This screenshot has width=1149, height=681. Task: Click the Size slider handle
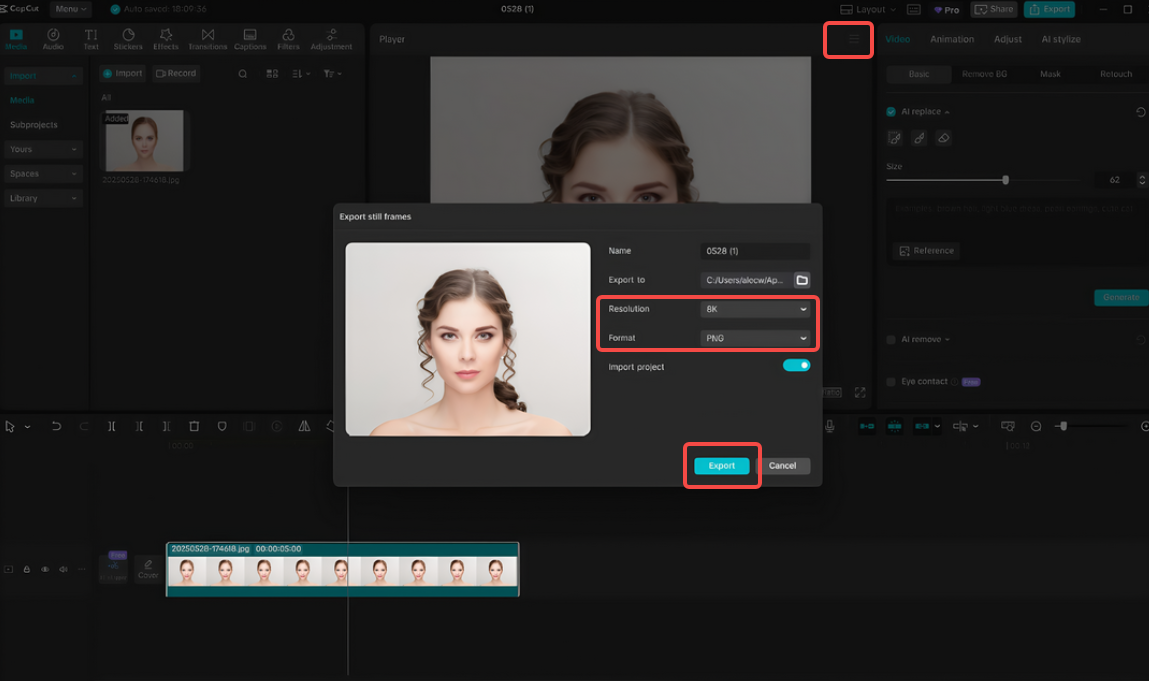pyautogui.click(x=1005, y=180)
